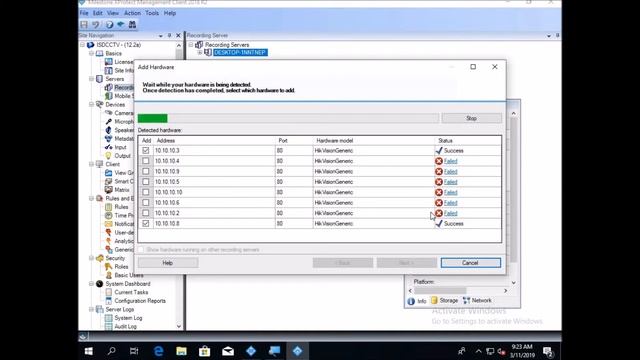
Task: Open the Tools menu
Action: click(152, 13)
